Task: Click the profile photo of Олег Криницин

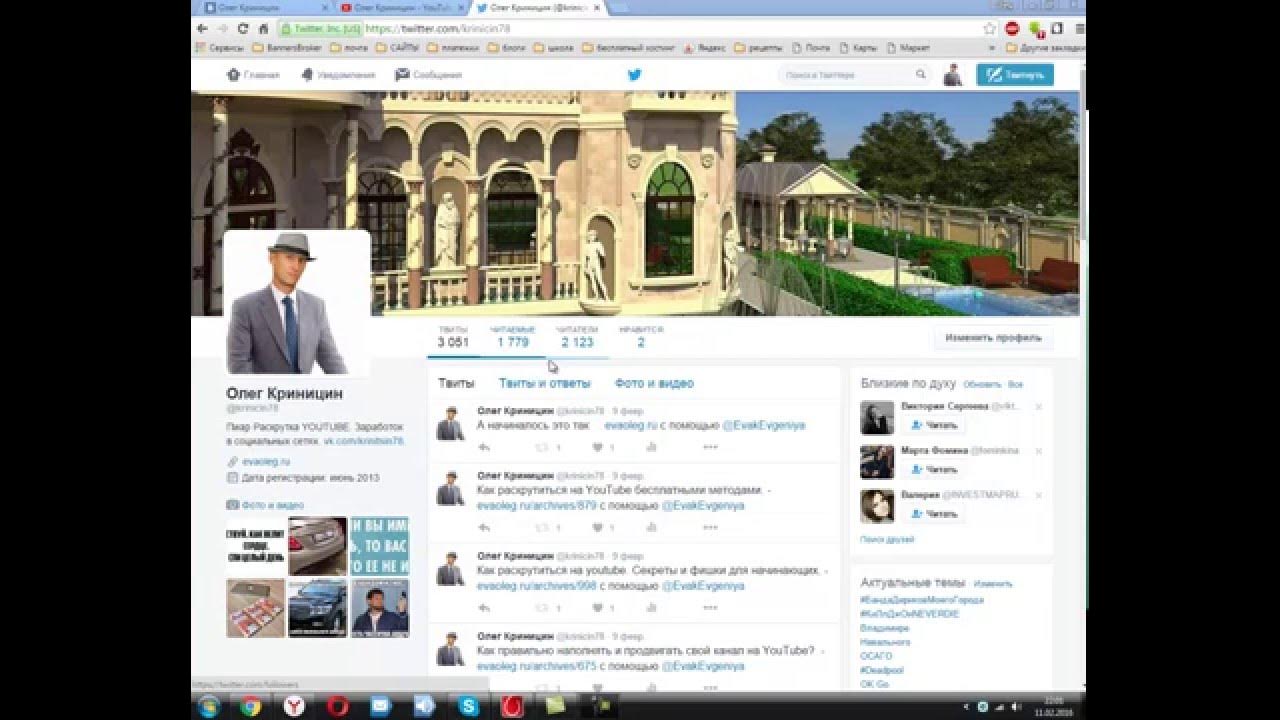Action: pos(297,303)
